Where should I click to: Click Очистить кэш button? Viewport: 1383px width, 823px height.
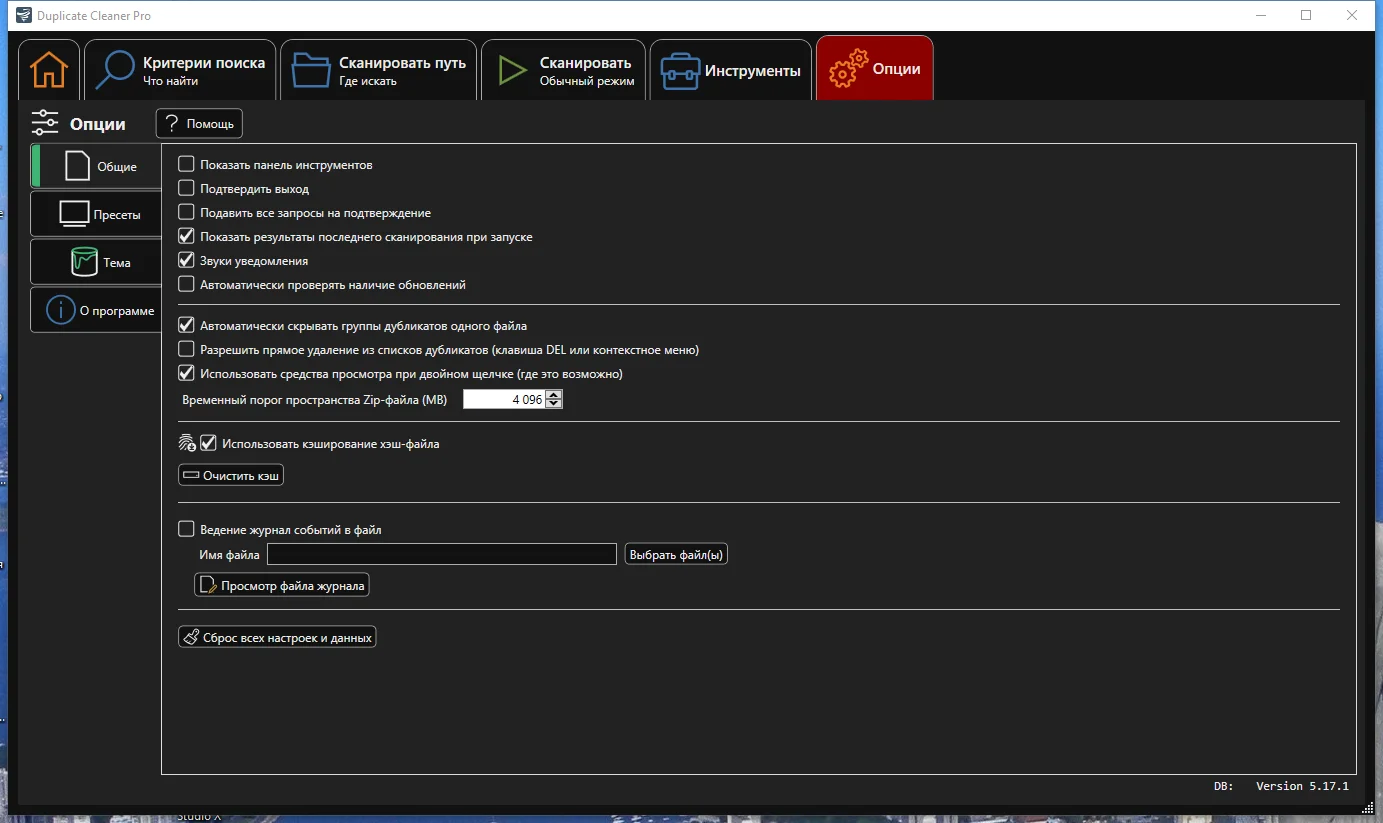[231, 475]
